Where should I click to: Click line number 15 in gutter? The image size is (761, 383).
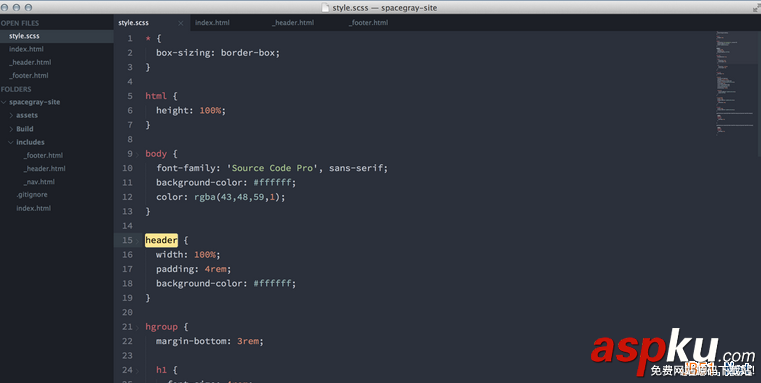point(127,240)
